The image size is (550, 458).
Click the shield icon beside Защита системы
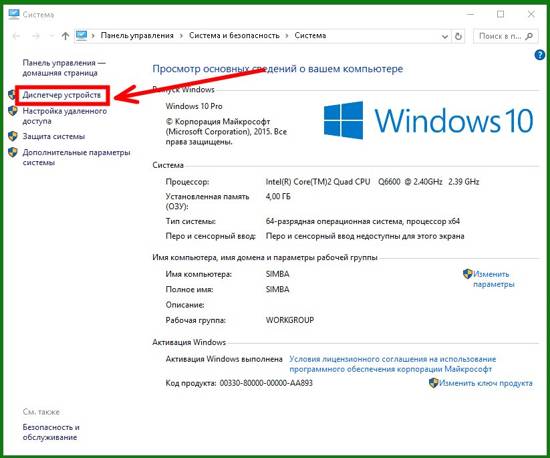[13, 136]
